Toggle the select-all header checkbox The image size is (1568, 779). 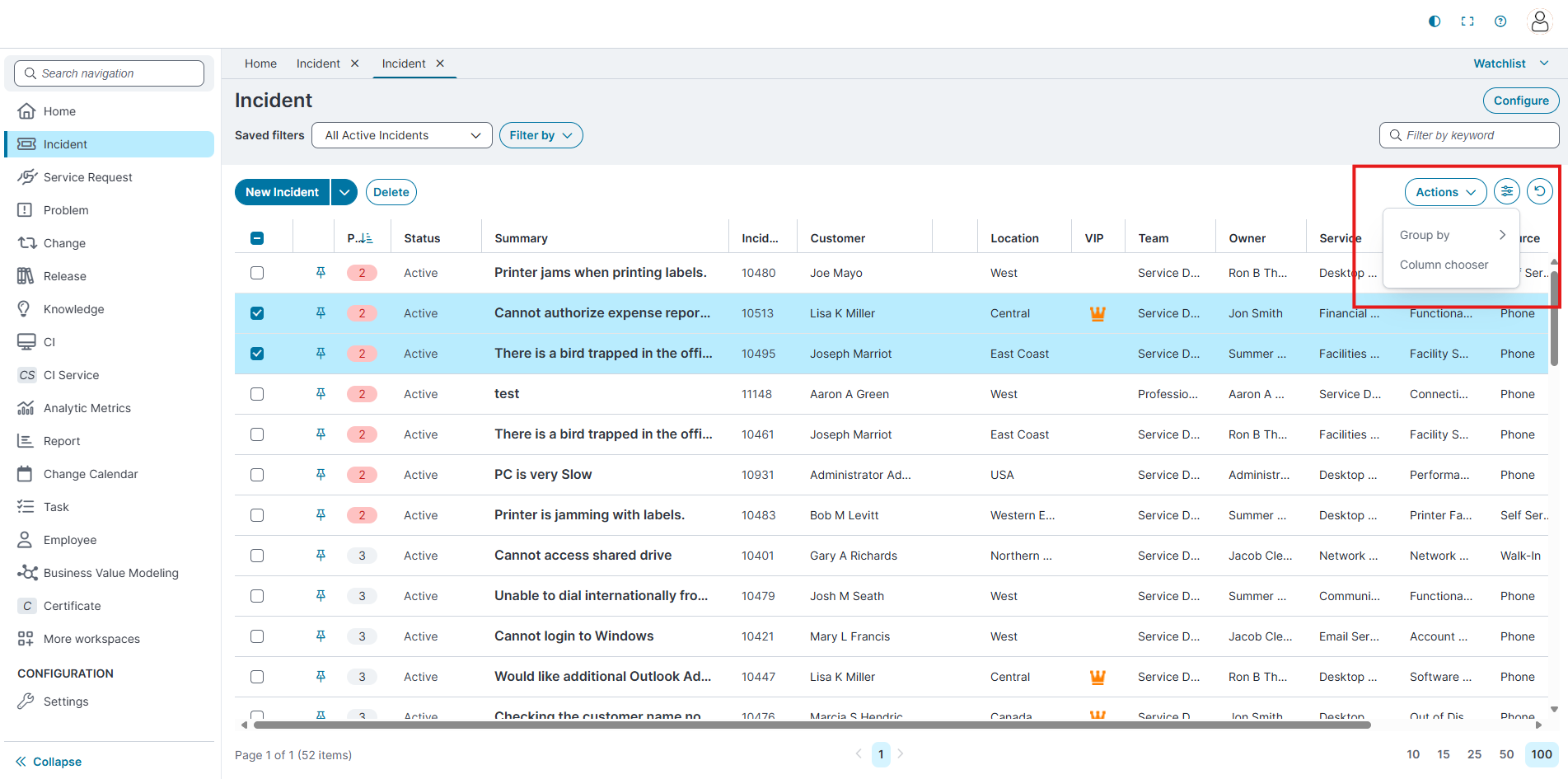point(257,238)
